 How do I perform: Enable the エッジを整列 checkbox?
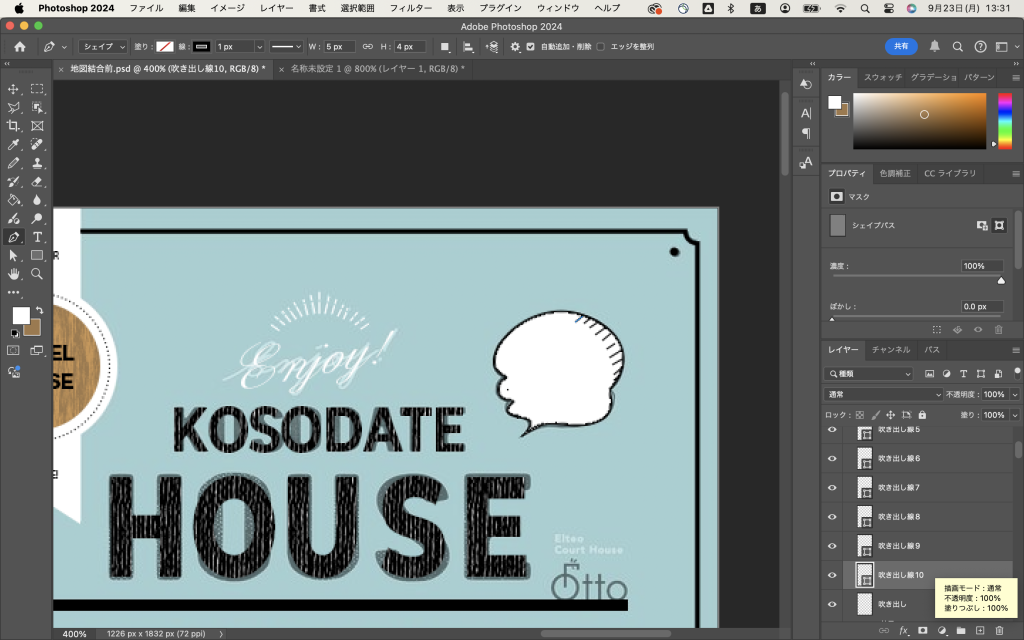coord(600,47)
